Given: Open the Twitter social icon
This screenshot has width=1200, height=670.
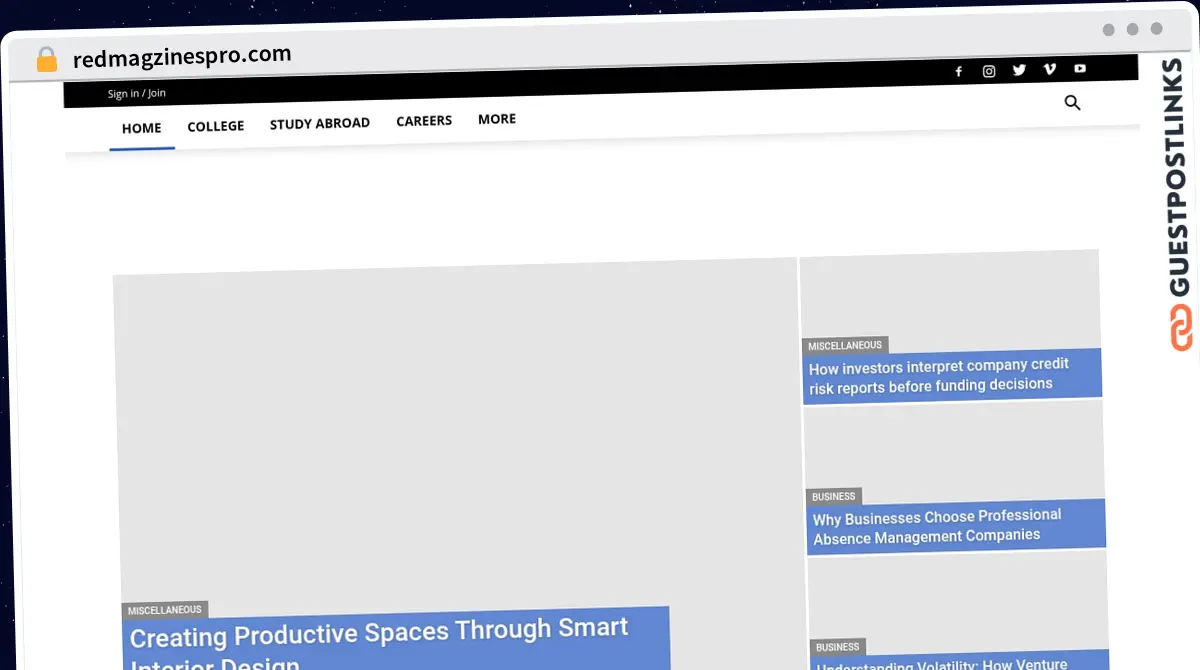Looking at the screenshot, I should [1019, 70].
